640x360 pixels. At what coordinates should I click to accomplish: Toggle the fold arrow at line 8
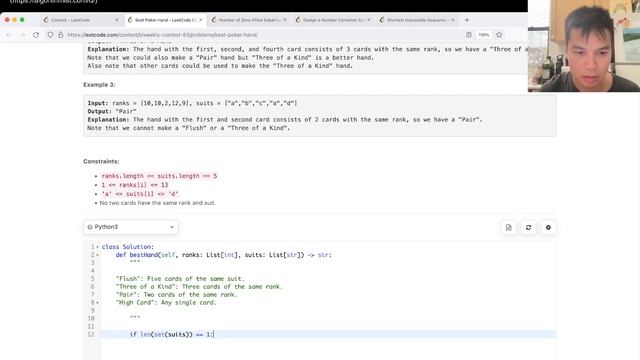[x=97, y=303]
